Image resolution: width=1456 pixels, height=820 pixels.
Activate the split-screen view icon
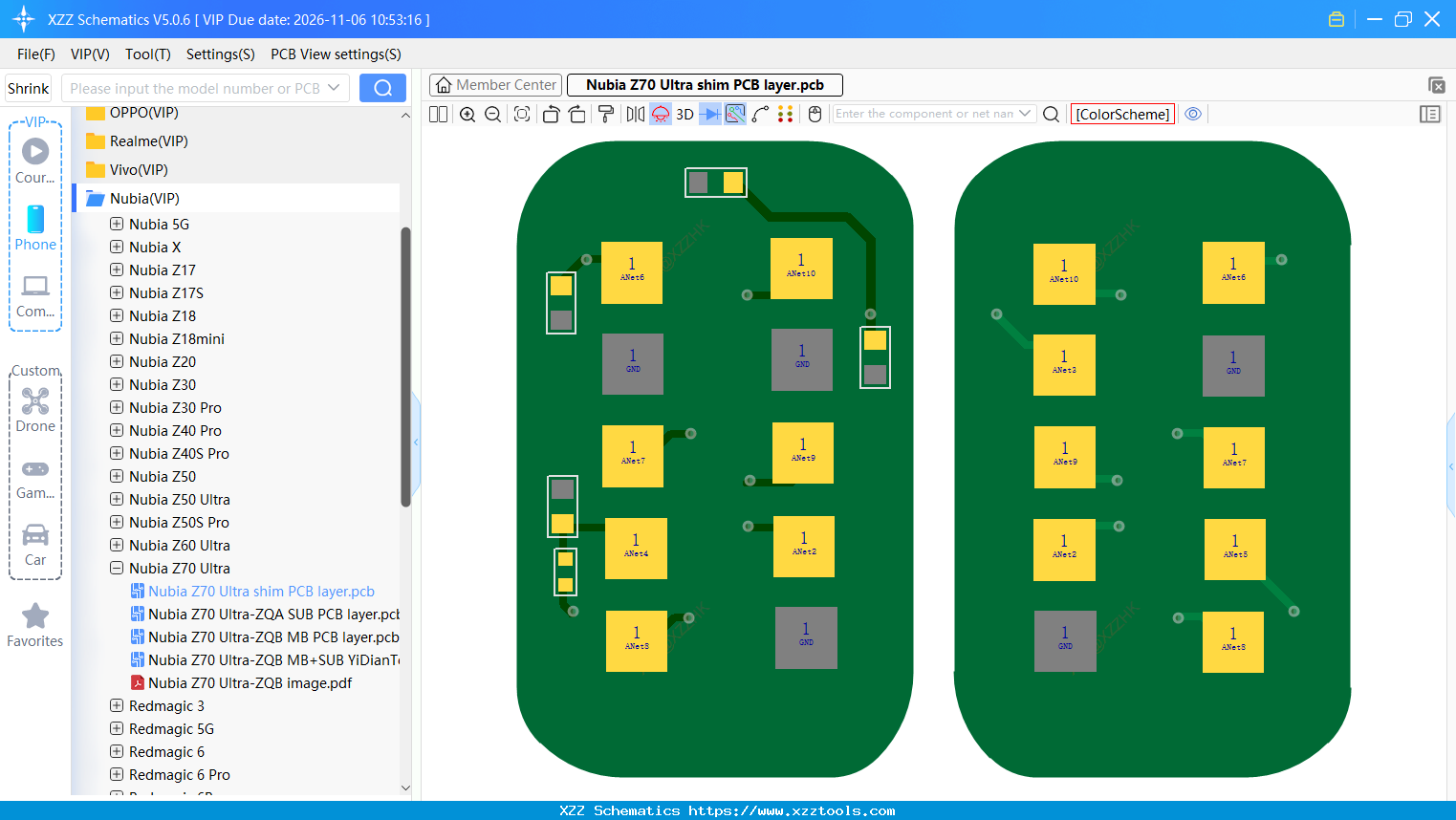[437, 114]
